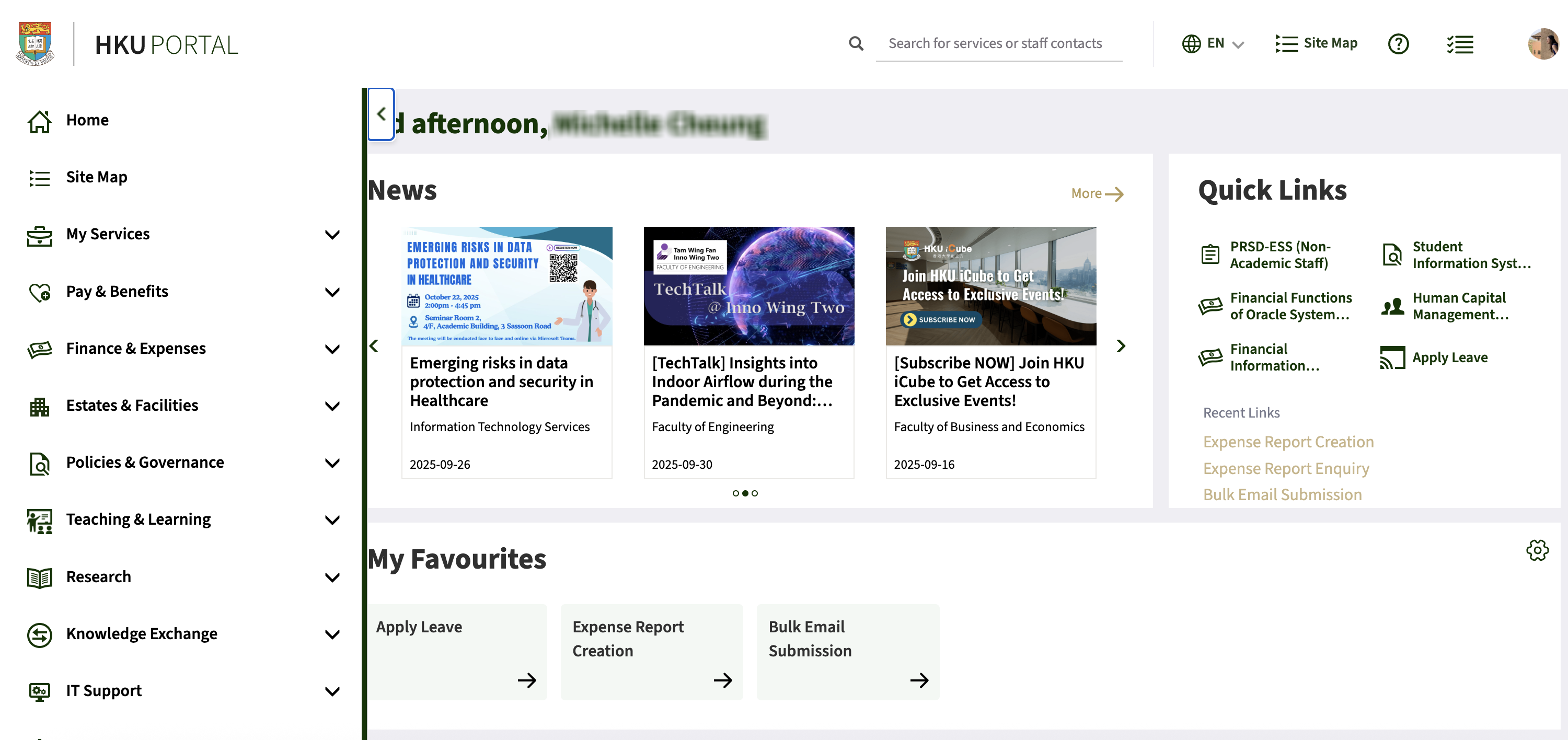Select the first news carousel dot
The width and height of the screenshot is (1568, 740).
coord(735,493)
